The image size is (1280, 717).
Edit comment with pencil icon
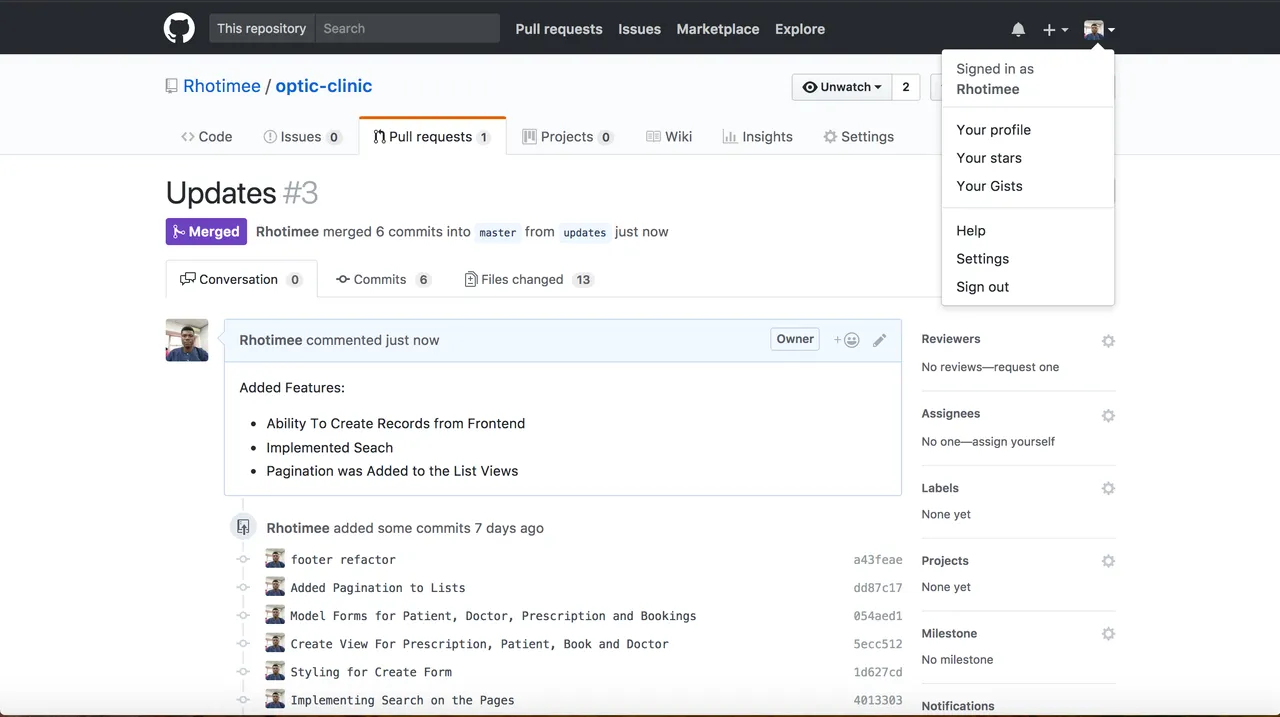click(880, 340)
